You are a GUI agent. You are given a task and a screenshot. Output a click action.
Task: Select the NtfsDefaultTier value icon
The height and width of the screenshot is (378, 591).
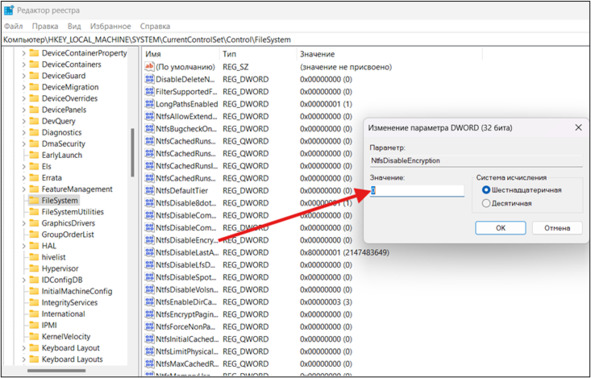click(x=150, y=191)
